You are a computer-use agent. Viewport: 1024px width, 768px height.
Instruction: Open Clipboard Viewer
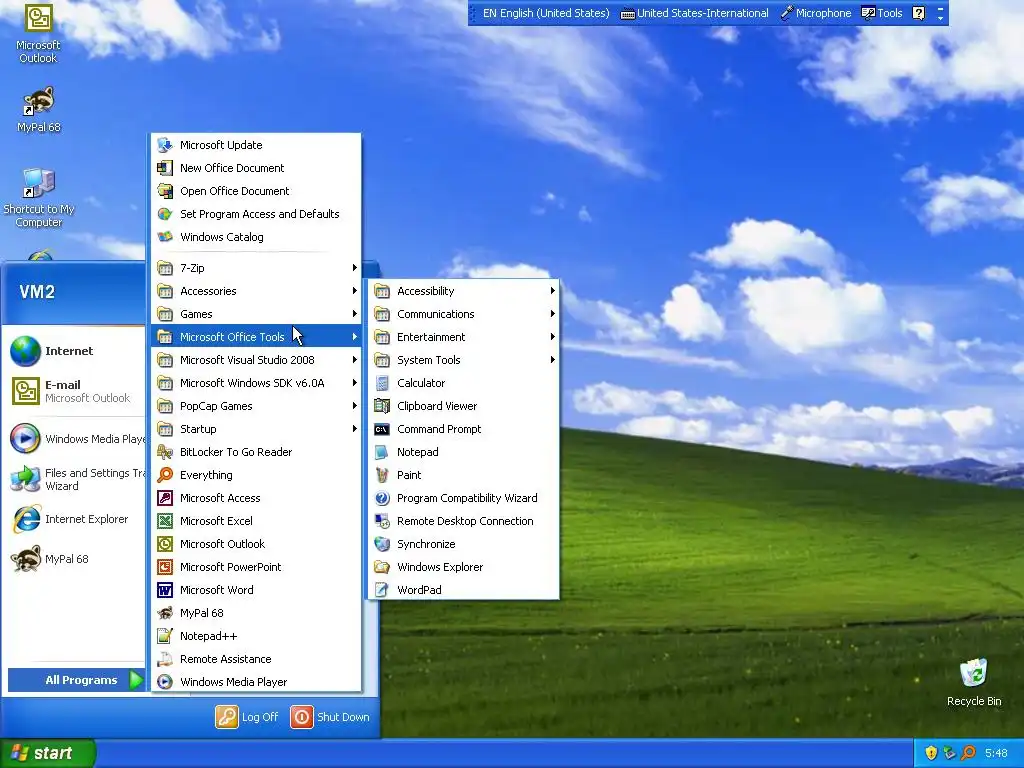[x=463, y=406]
